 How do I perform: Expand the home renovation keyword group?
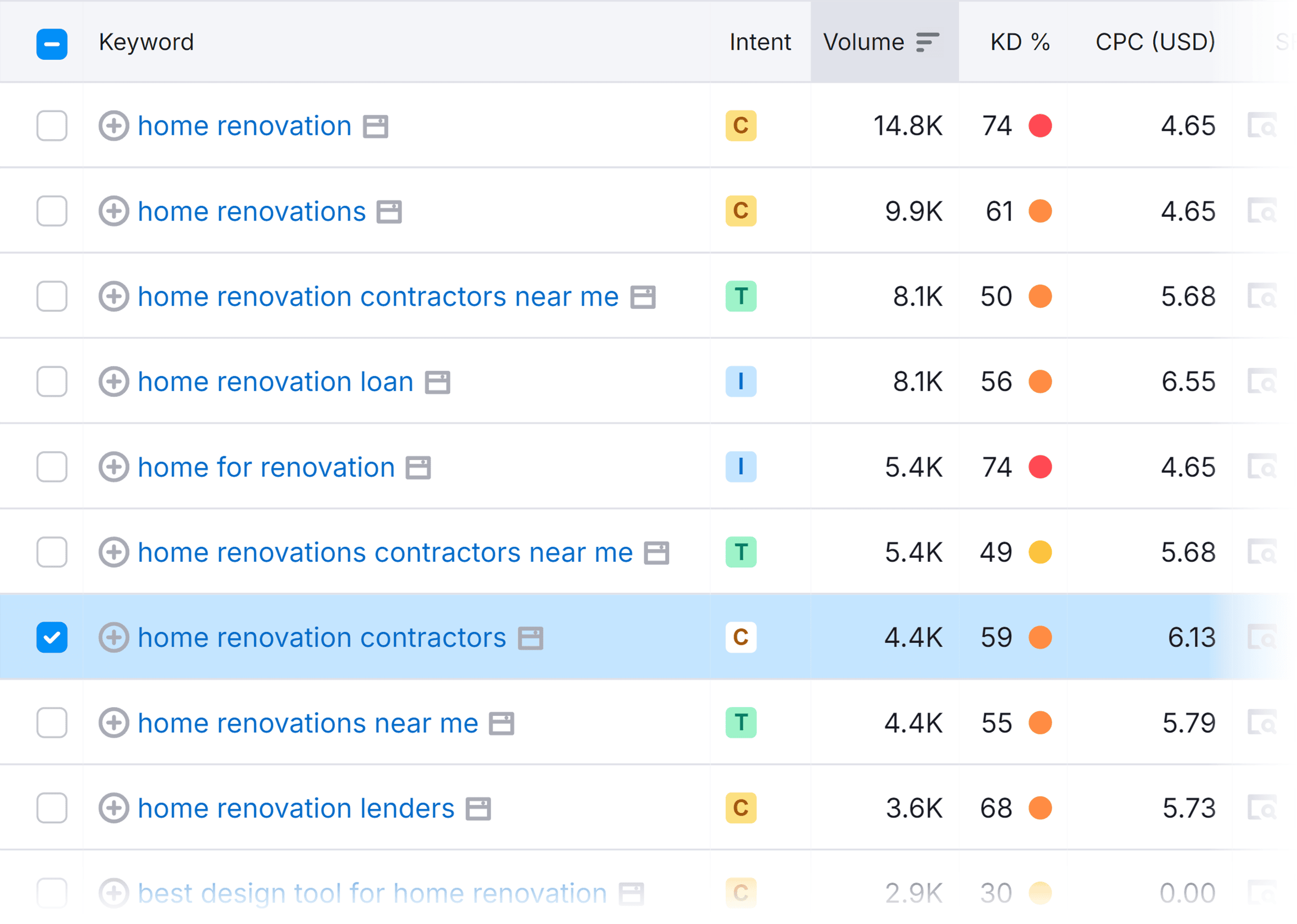tap(114, 126)
